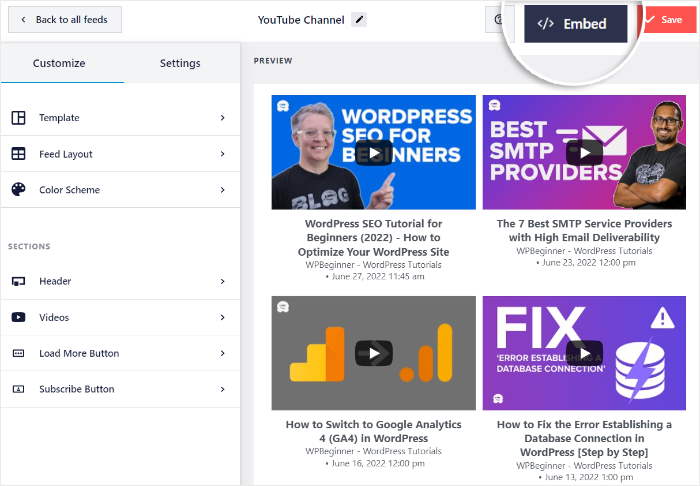Screen dimensions: 700x486
Task: Click the Color Scheme palette icon
Action: pos(18,190)
